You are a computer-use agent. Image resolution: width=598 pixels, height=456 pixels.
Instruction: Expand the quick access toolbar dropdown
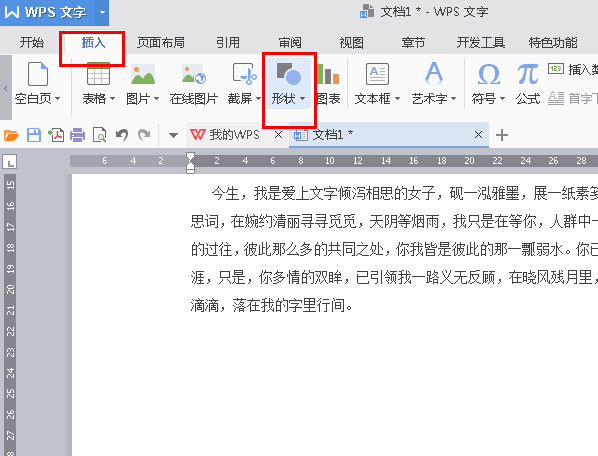[173, 135]
